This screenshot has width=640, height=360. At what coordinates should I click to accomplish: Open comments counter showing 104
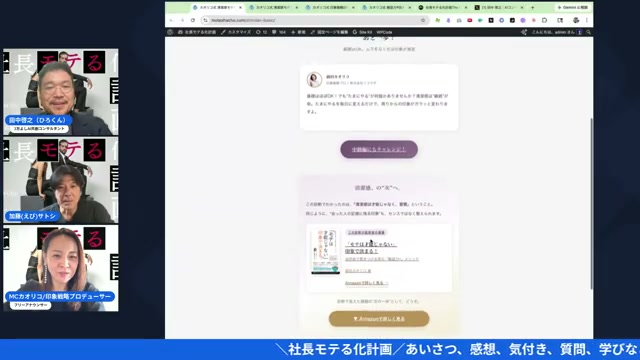279,32
